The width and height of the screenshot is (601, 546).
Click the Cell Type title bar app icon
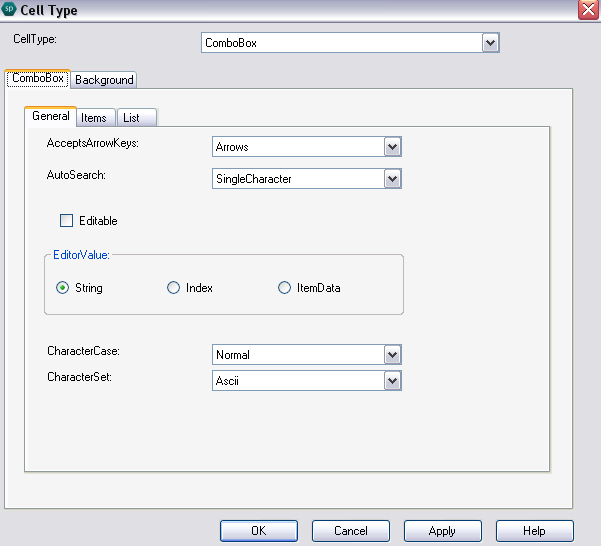(x=9, y=9)
